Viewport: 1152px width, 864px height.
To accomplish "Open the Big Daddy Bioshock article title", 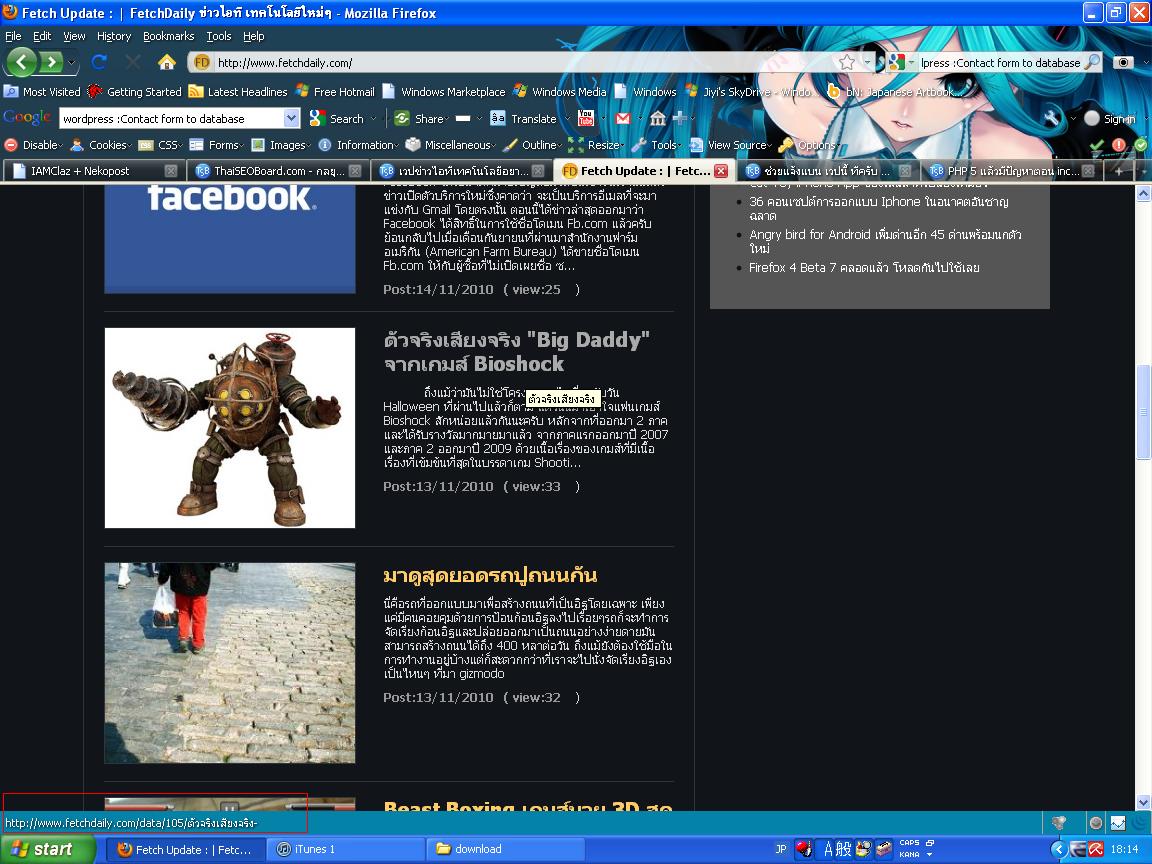I will (x=516, y=351).
